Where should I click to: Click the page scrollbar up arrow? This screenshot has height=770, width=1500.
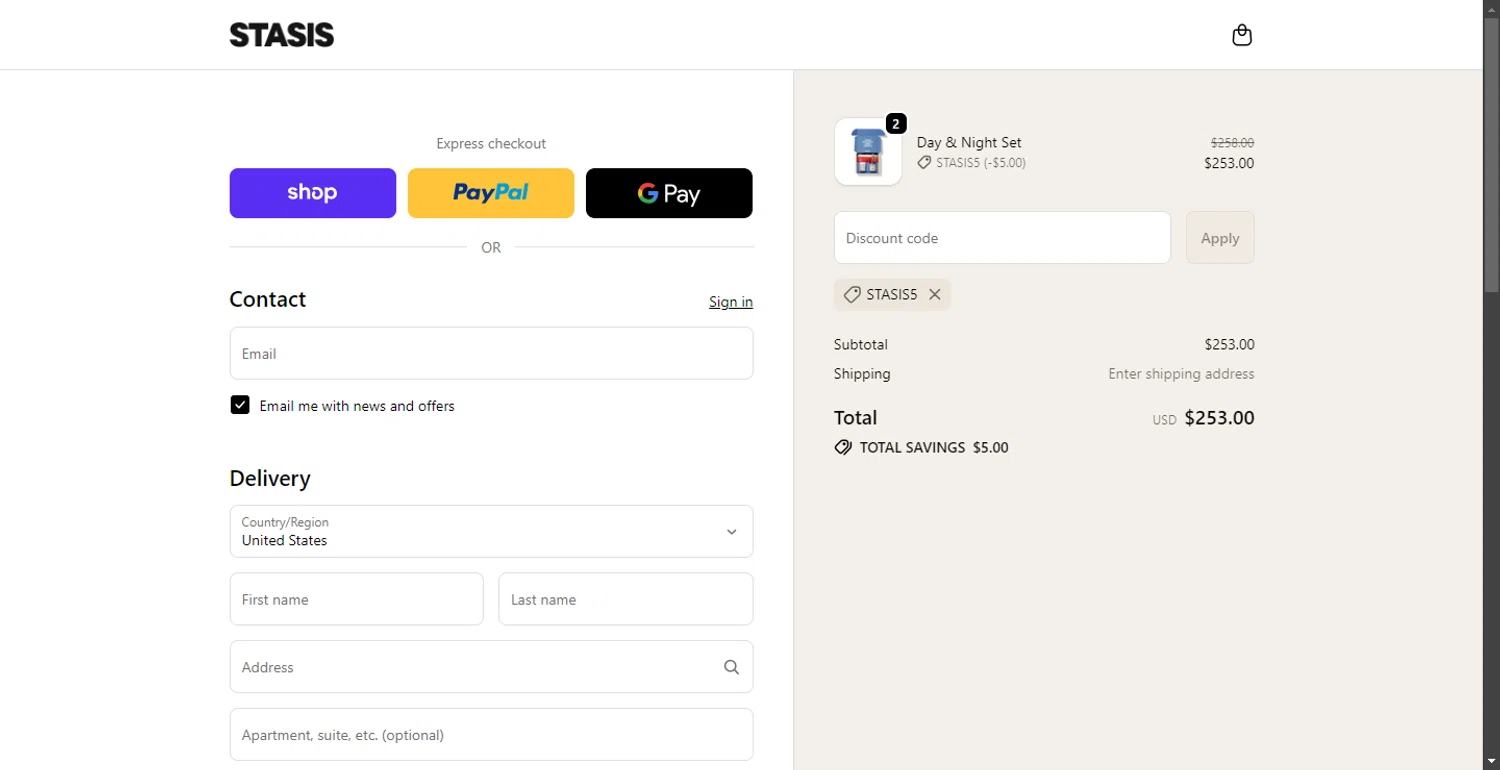[1491, 8]
